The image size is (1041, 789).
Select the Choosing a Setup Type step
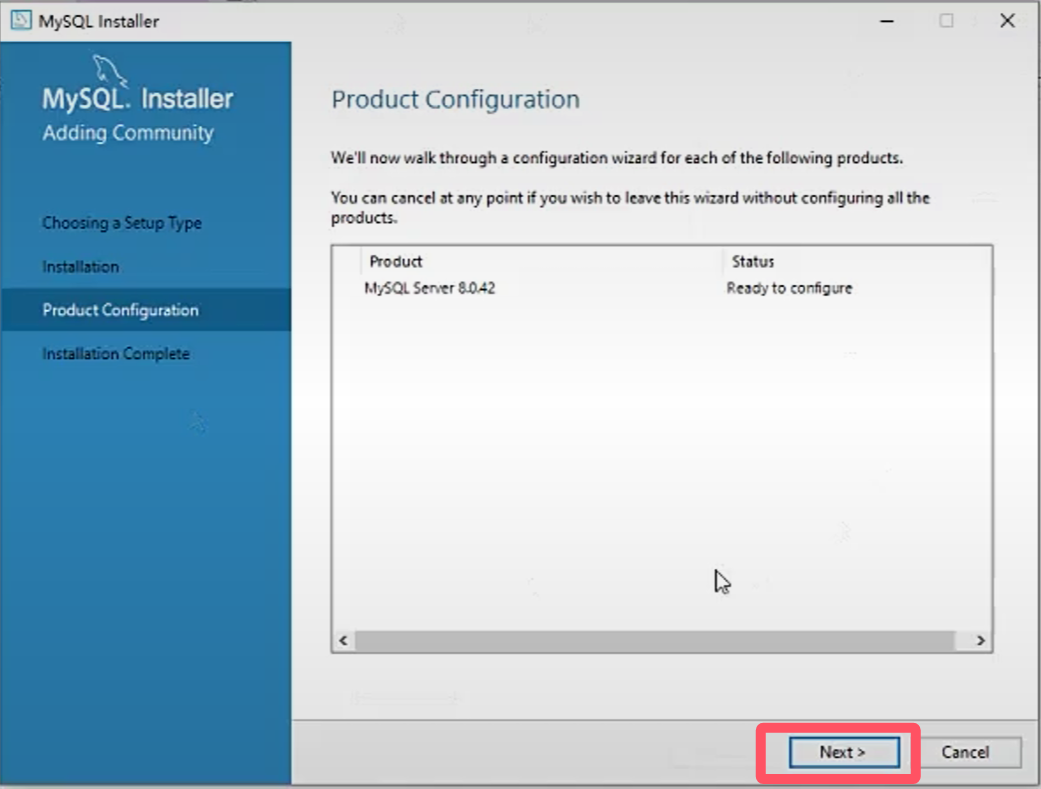[122, 223]
